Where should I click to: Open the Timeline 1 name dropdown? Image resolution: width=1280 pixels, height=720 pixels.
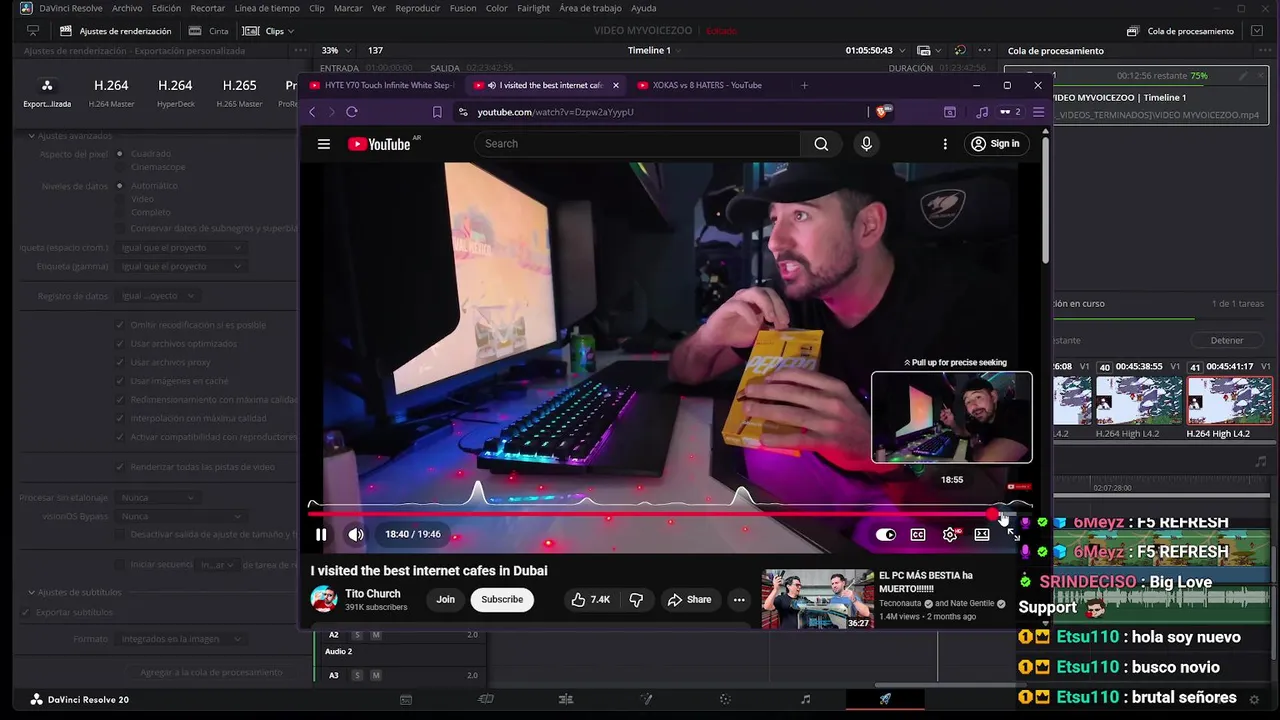(654, 50)
